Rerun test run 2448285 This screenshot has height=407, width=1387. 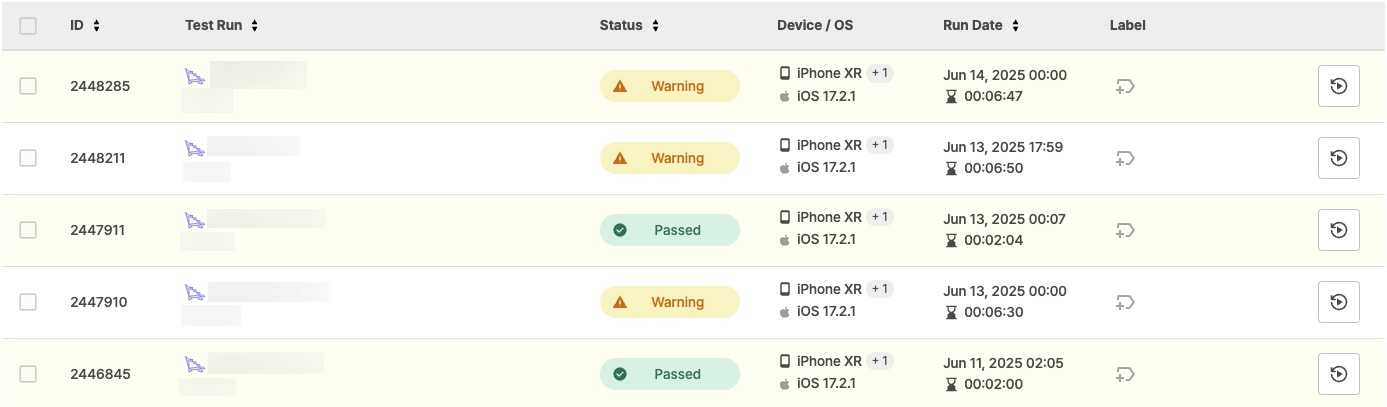pos(1338,86)
